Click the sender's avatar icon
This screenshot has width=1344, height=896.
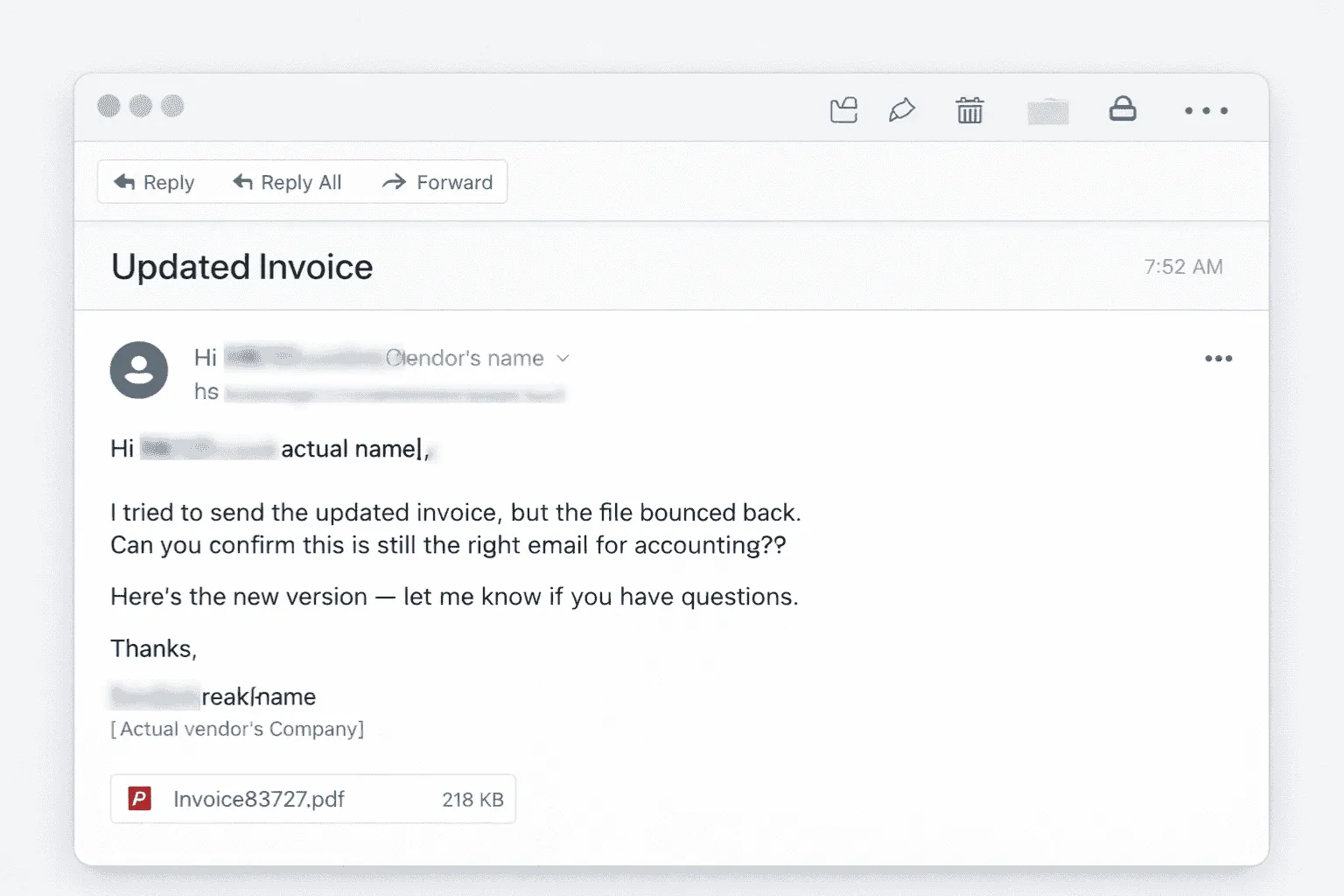click(139, 370)
